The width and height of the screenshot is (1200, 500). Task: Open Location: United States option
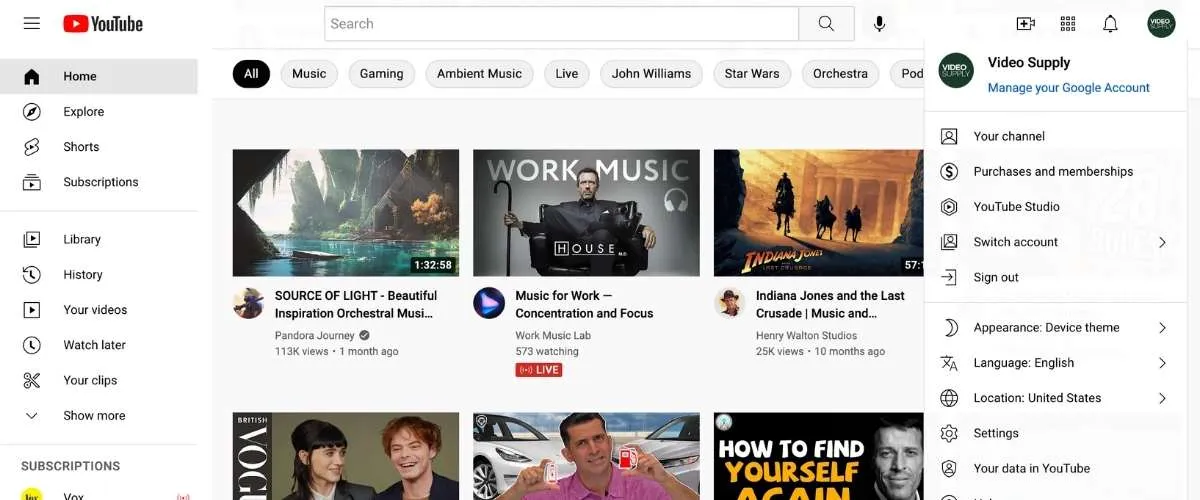pos(1055,398)
